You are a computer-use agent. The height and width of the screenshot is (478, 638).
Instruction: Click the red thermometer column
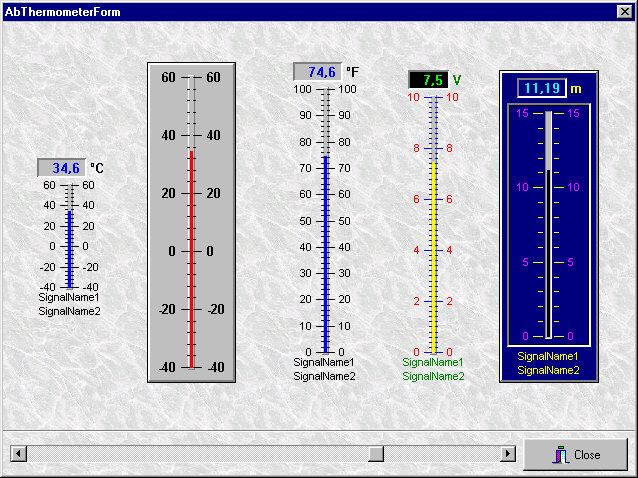tap(191, 259)
